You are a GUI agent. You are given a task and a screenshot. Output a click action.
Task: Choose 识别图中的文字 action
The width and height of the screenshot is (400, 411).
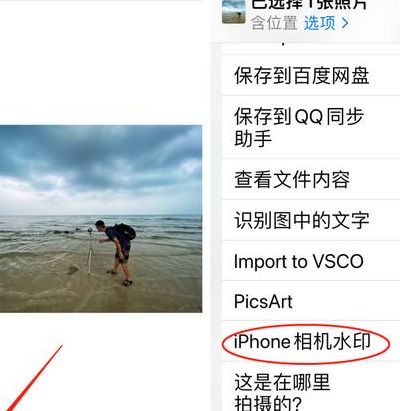pos(311,220)
